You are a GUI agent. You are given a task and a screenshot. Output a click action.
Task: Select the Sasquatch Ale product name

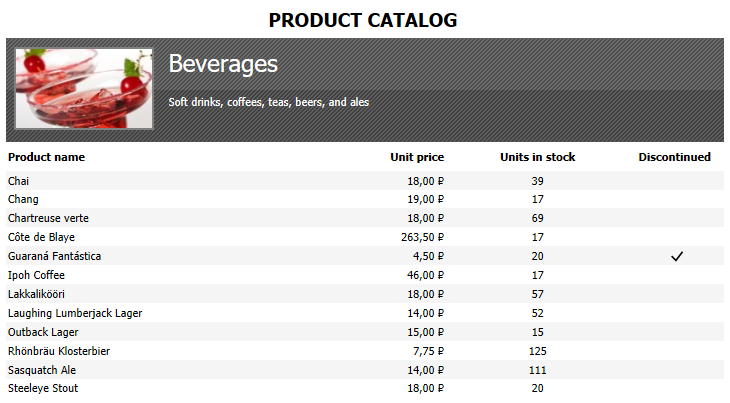point(42,370)
